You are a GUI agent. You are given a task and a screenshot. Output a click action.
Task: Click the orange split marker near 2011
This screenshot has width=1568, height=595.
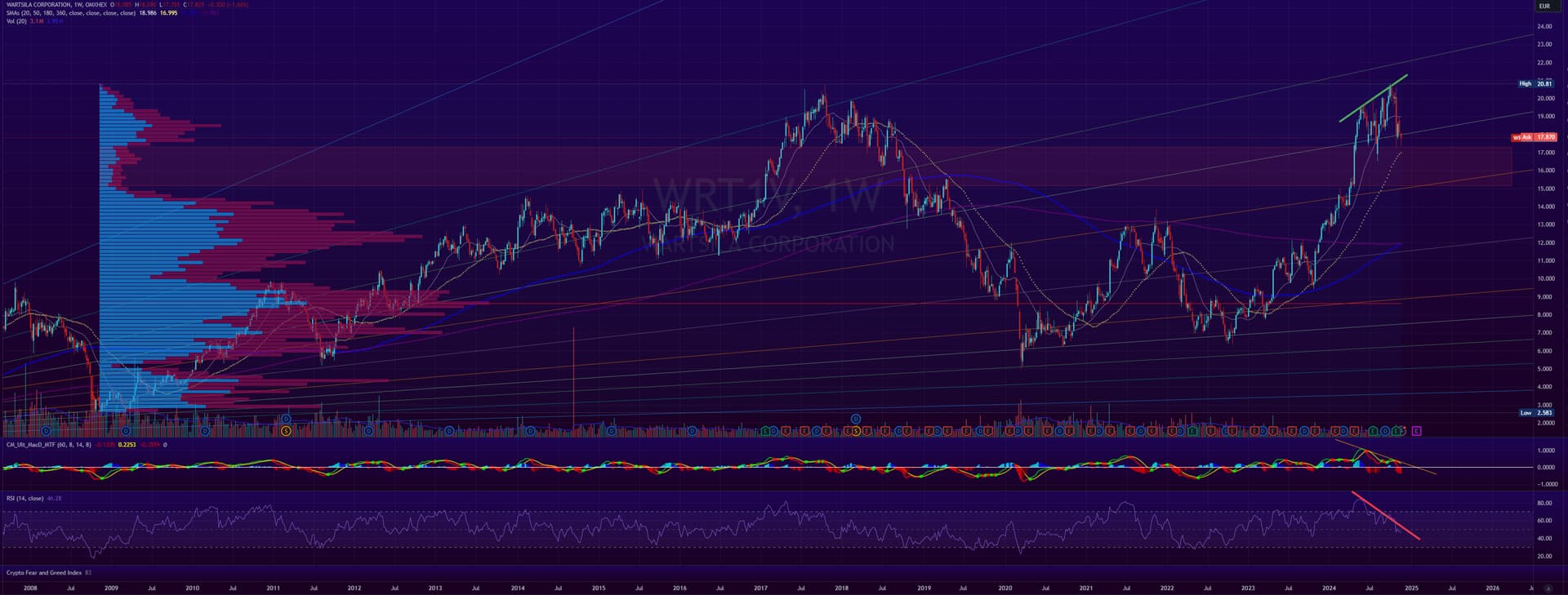click(286, 430)
